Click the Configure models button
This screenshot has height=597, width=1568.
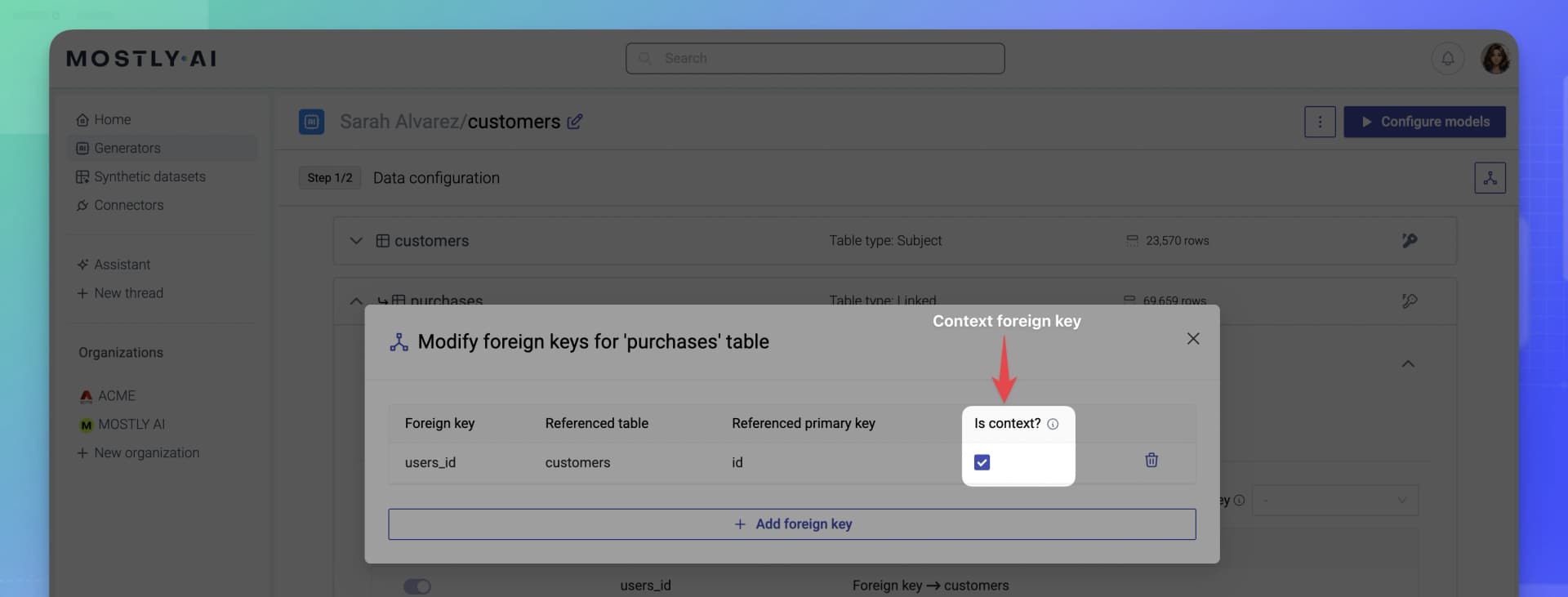1424,122
